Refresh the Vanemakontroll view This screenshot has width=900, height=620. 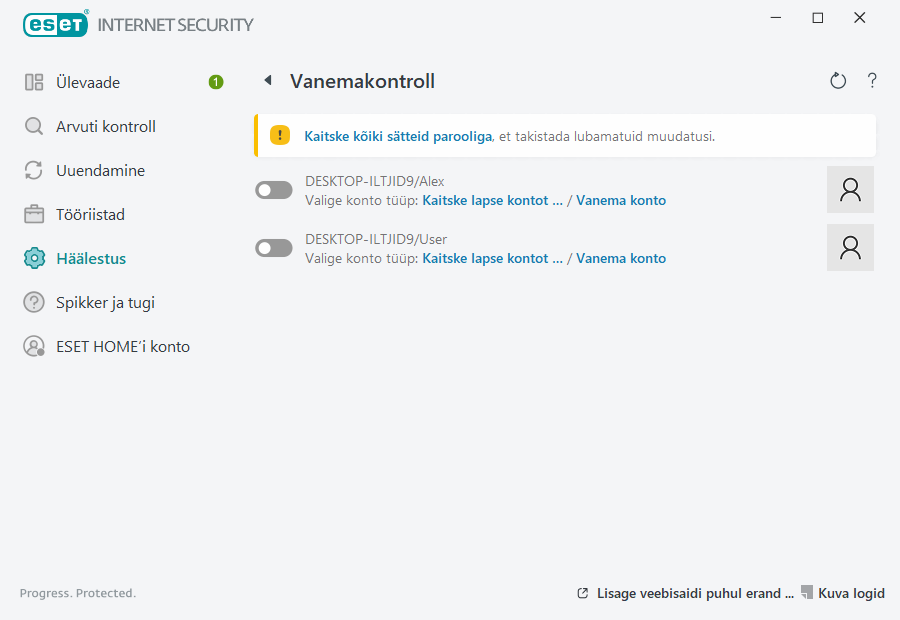tap(838, 81)
